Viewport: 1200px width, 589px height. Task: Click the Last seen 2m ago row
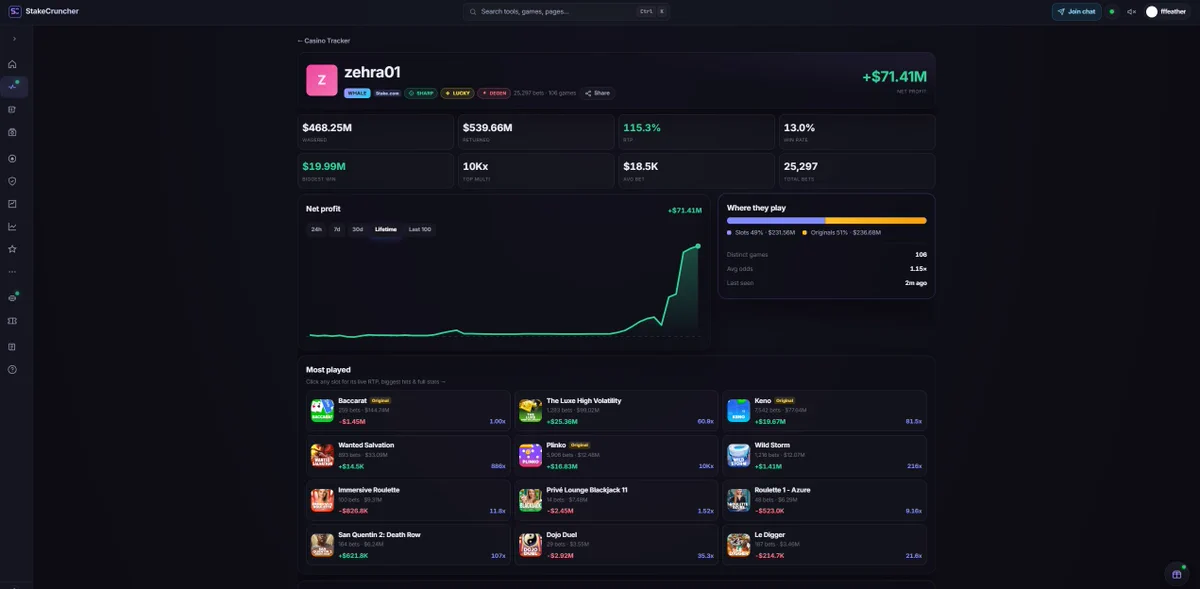[x=827, y=283]
